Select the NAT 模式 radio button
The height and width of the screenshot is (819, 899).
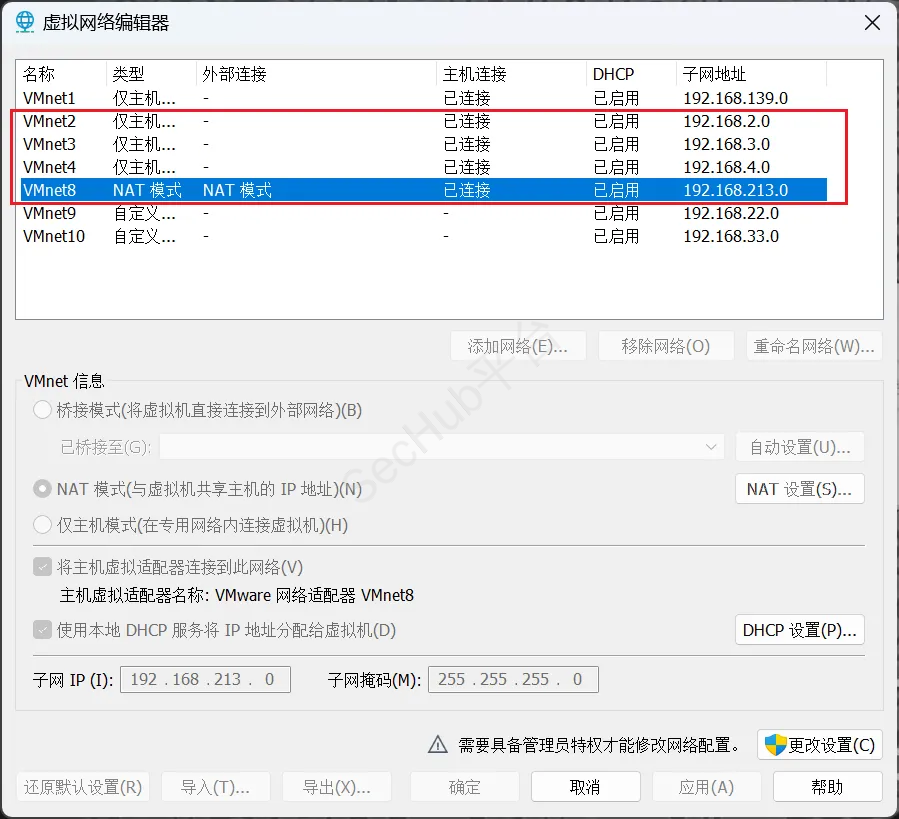pos(42,489)
